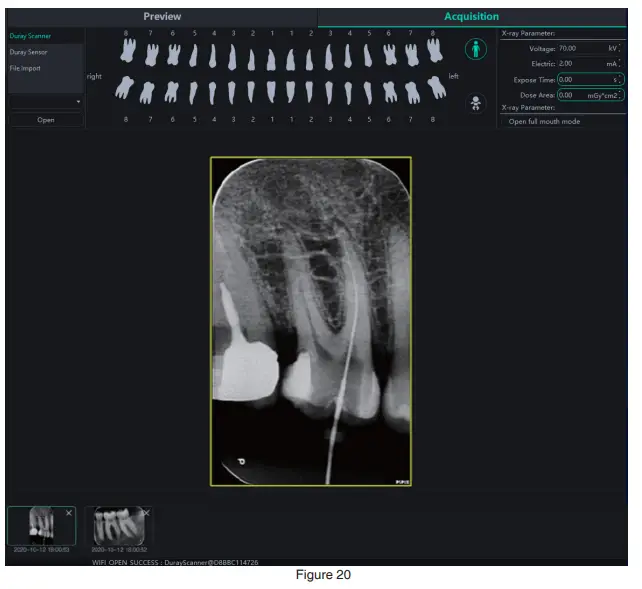This screenshot has height=589, width=642.
Task: Select upper right tooth 1 icon
Action: click(271, 60)
